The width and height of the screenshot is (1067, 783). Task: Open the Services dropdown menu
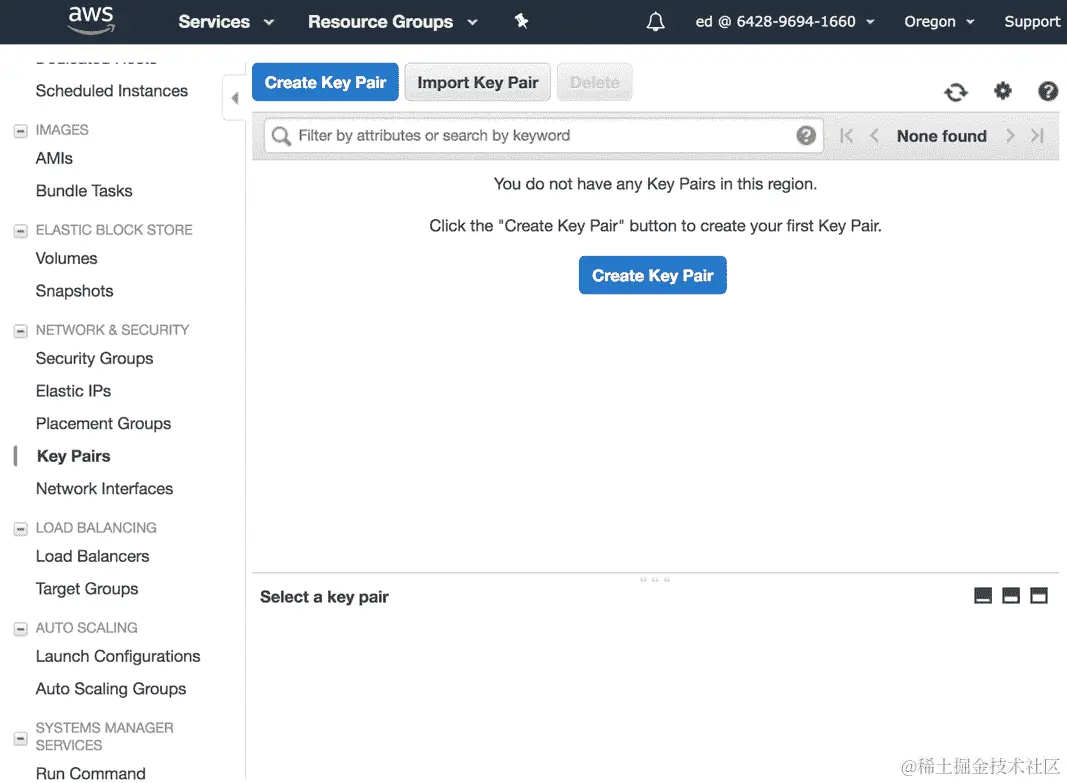(226, 22)
